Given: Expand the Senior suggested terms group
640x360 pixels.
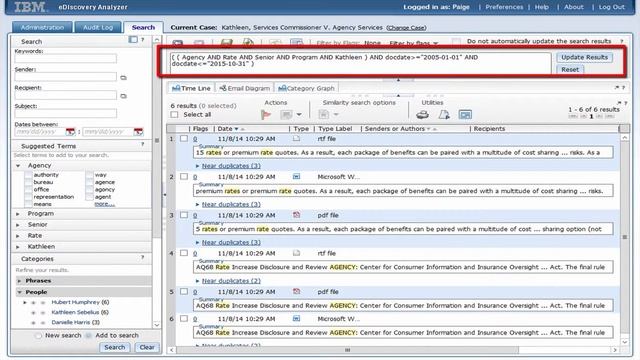Looking at the screenshot, I should click(18, 224).
